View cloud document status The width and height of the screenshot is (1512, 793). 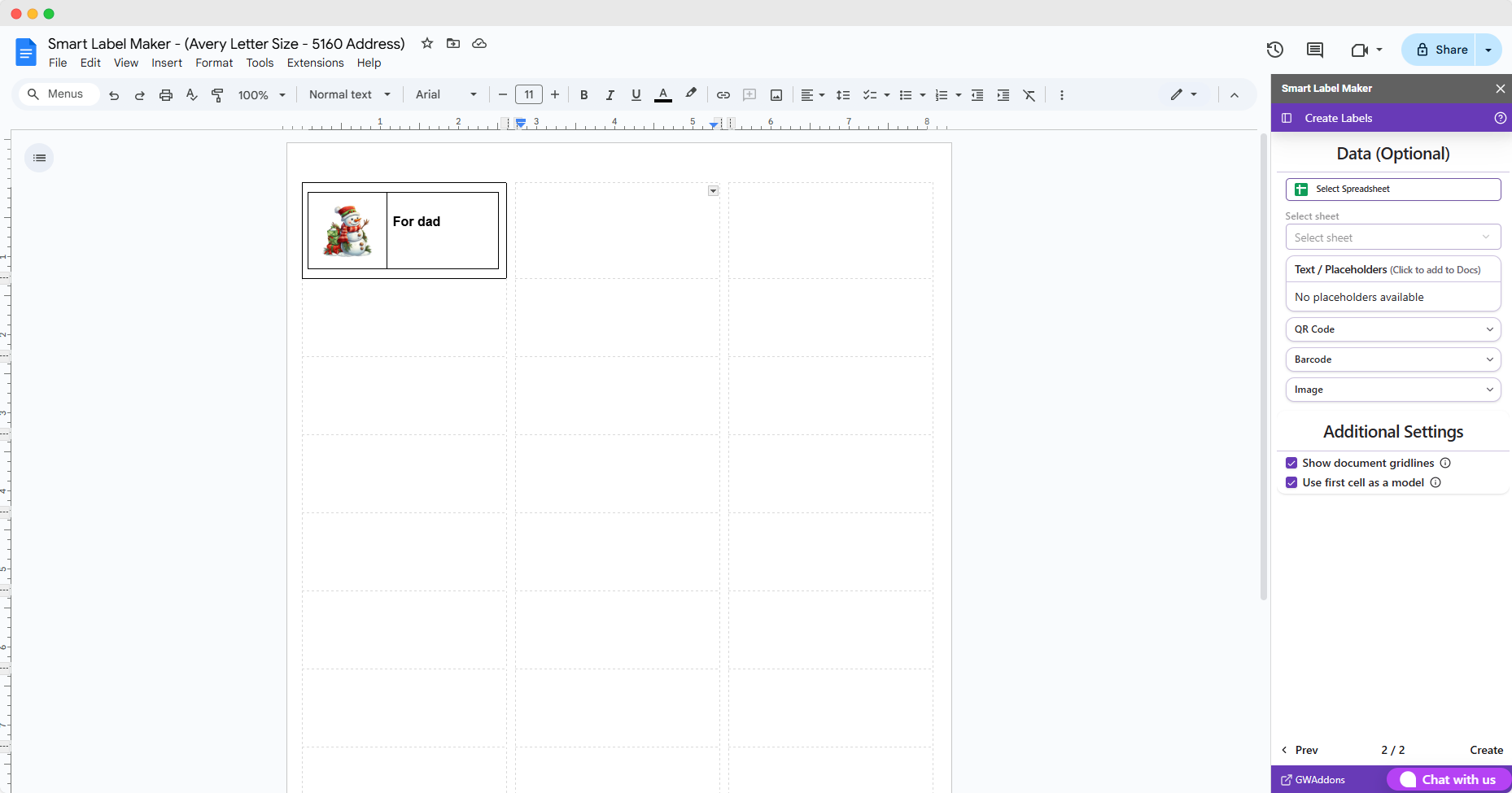tap(479, 43)
